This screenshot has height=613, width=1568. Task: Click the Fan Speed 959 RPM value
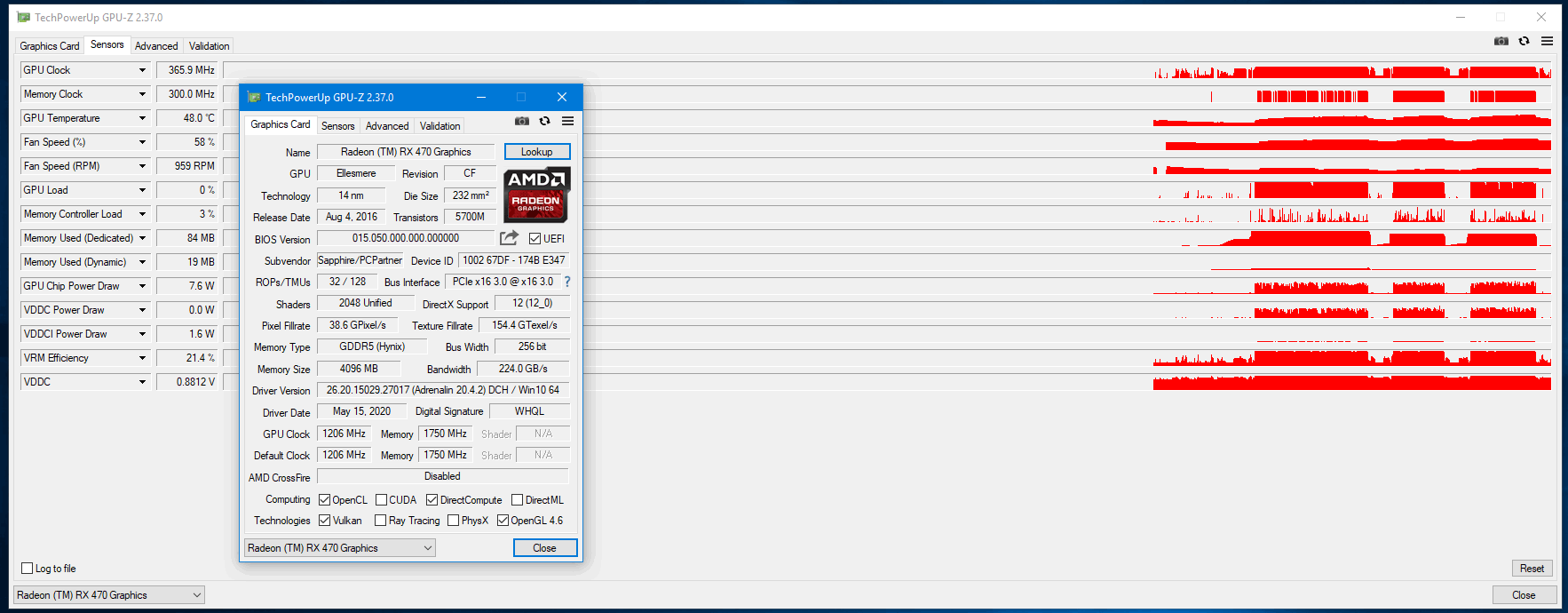point(187,166)
